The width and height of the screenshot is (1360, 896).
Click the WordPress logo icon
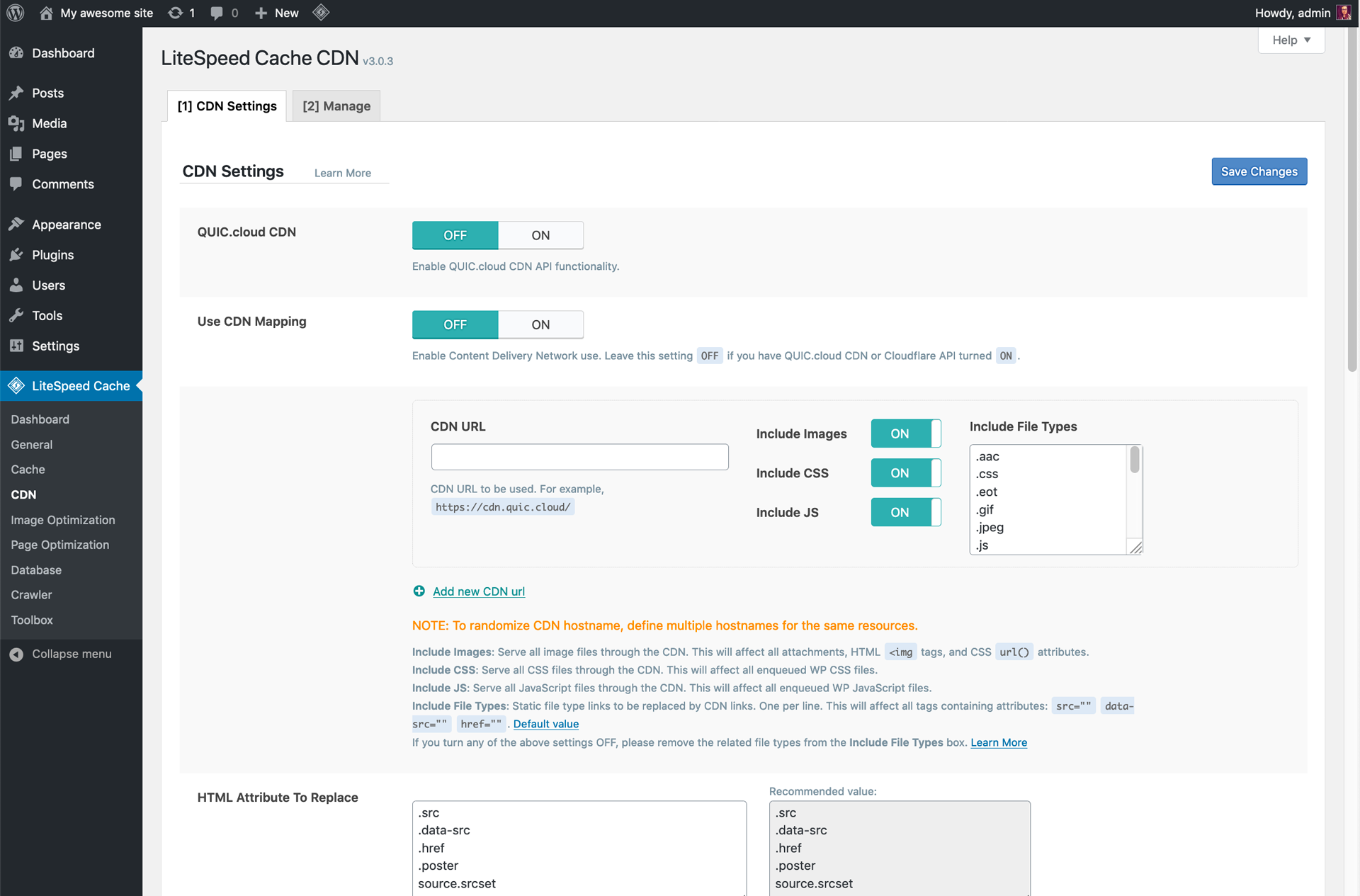[16, 13]
